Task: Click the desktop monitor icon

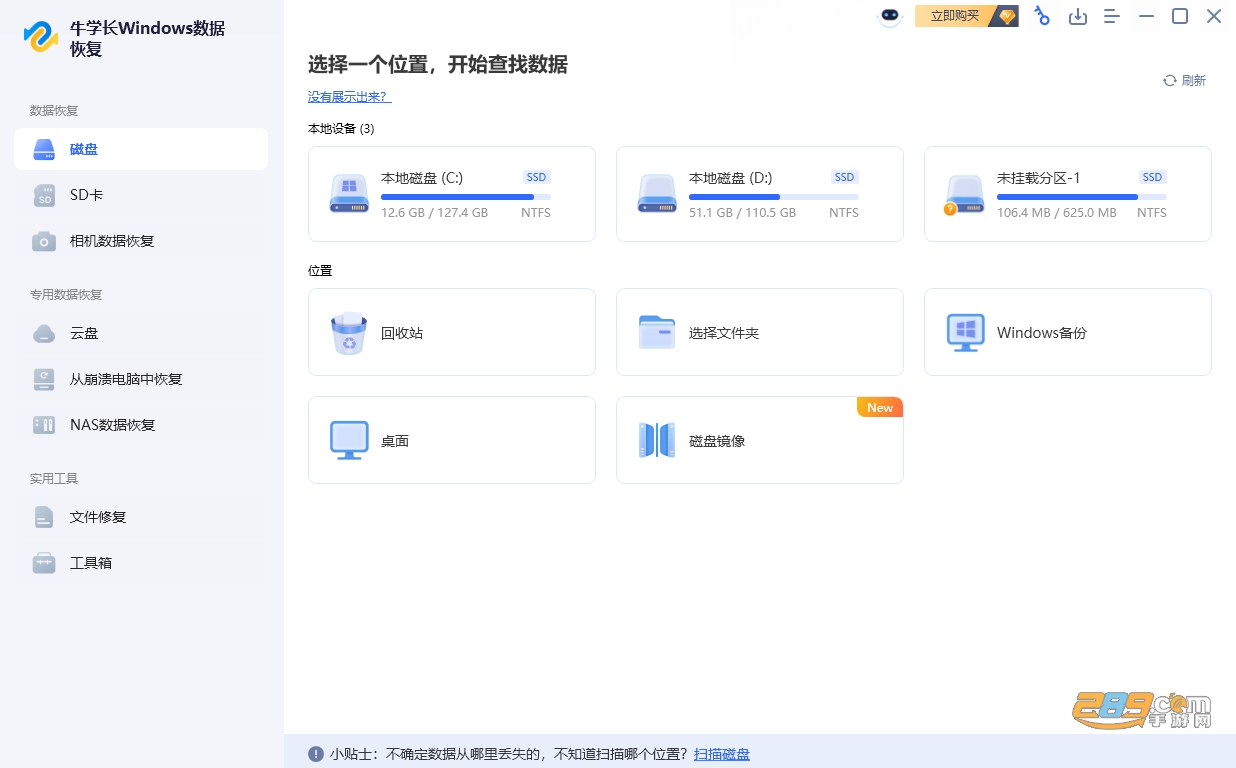Action: point(349,441)
